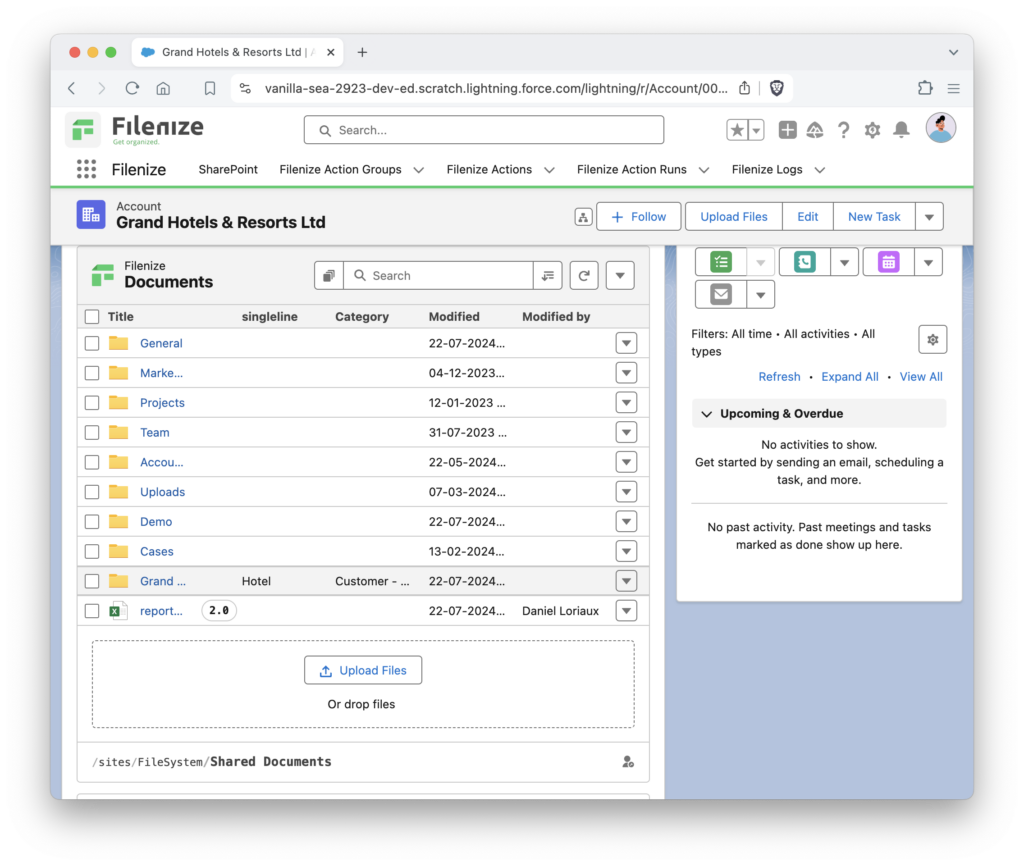Viewport: 1024px width, 866px height.
Task: Open more account actions dropdown beside New Task
Action: (929, 217)
